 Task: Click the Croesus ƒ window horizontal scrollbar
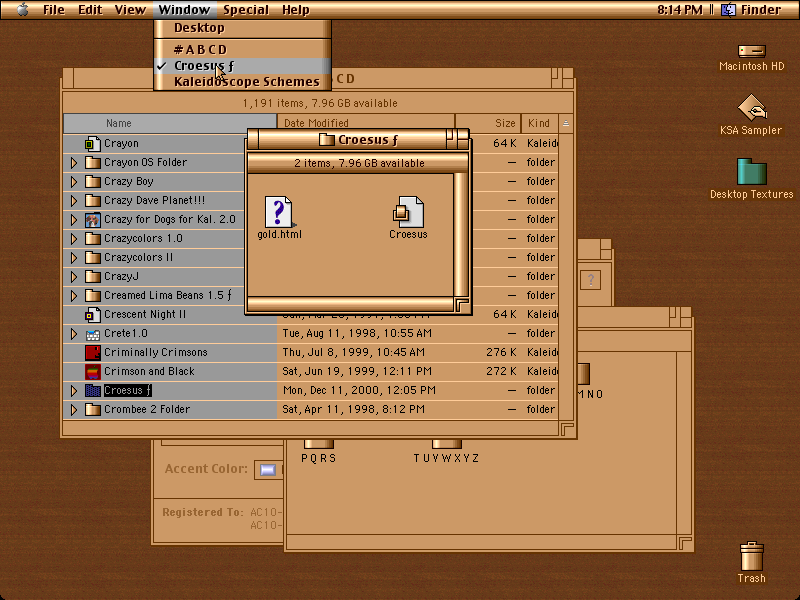(351, 305)
